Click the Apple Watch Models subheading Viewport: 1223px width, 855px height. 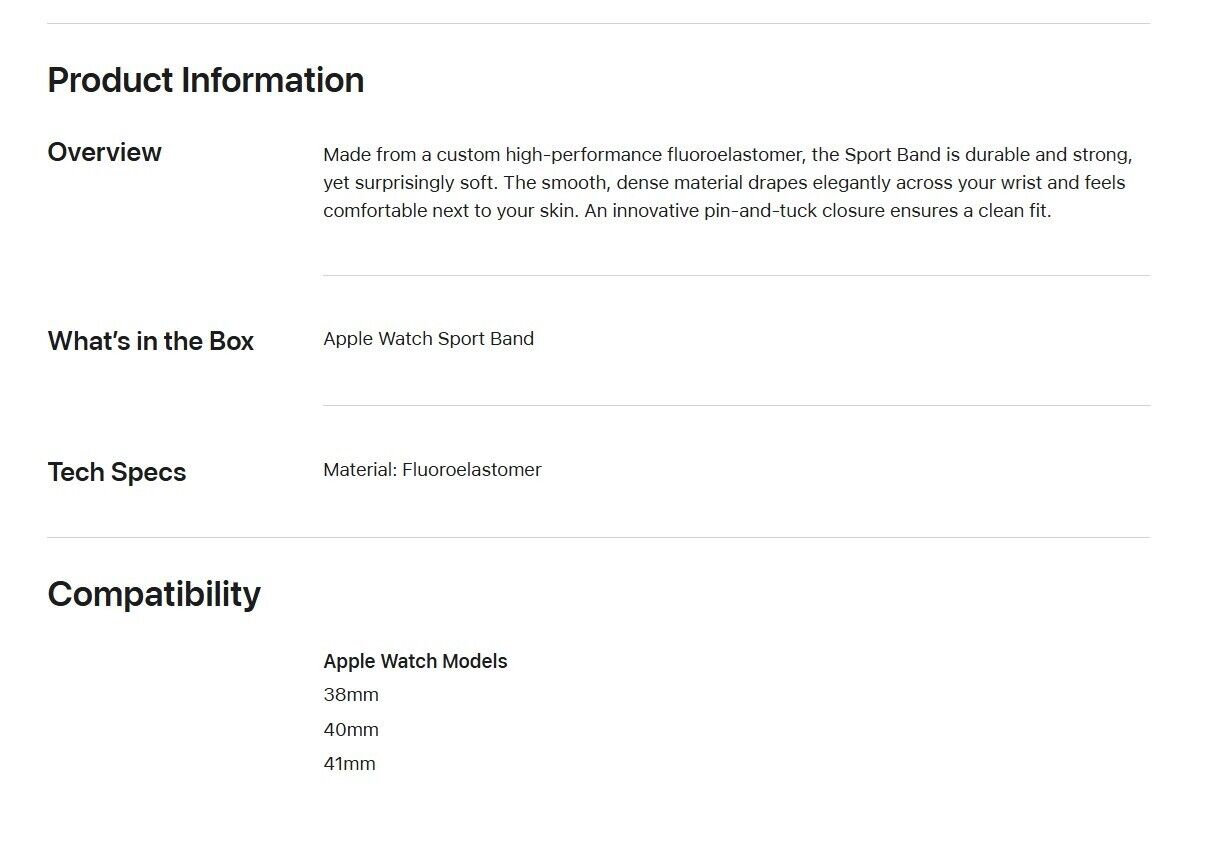[x=415, y=661]
